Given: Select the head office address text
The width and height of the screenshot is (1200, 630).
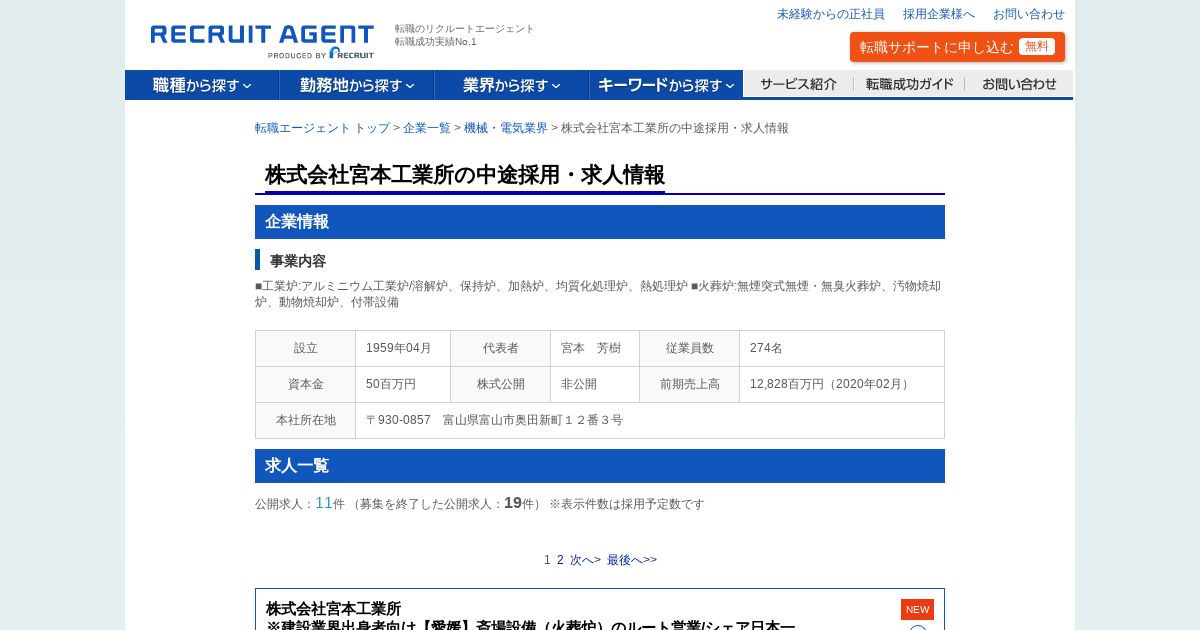Looking at the screenshot, I should [494, 420].
